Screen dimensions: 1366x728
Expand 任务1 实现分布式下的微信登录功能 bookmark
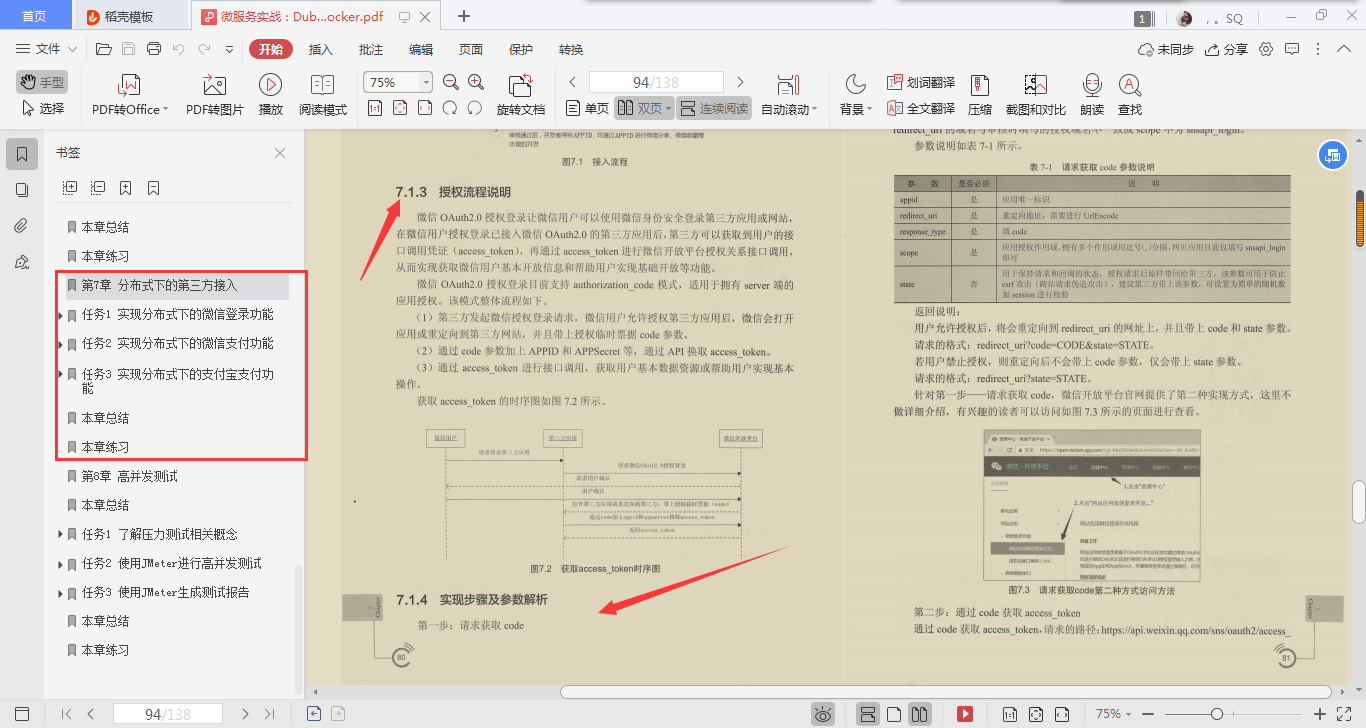pos(60,316)
